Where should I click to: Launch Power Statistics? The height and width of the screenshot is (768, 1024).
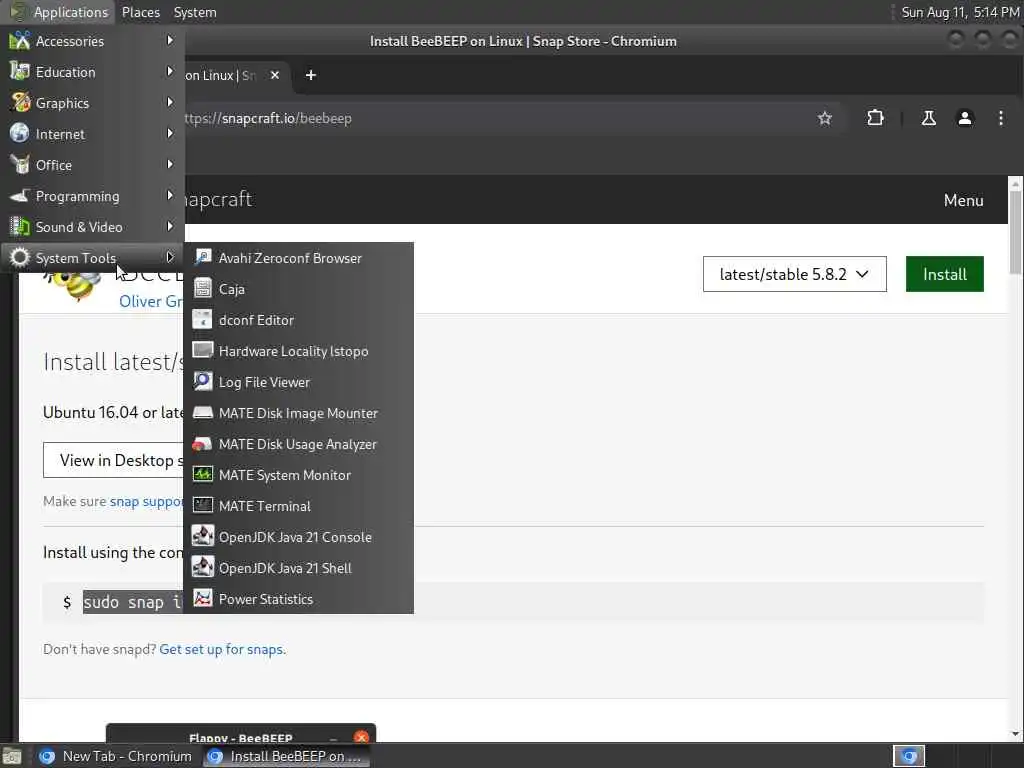[298, 599]
